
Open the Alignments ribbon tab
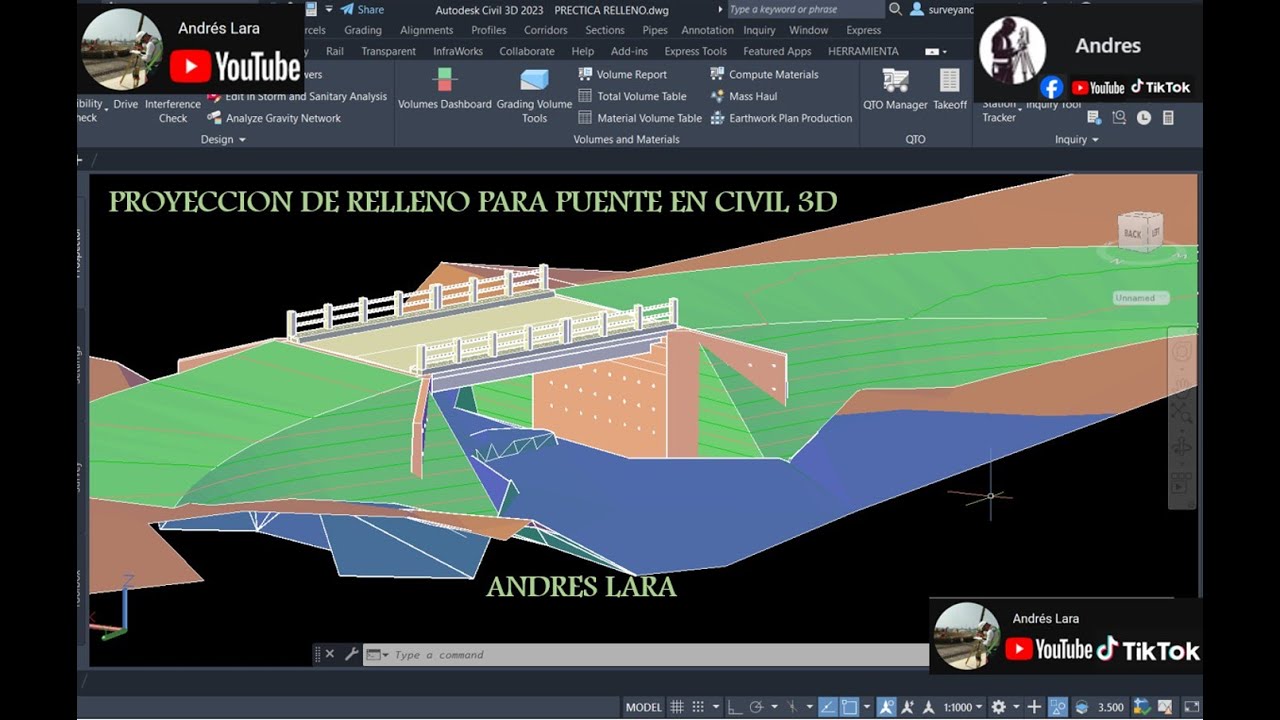427,30
